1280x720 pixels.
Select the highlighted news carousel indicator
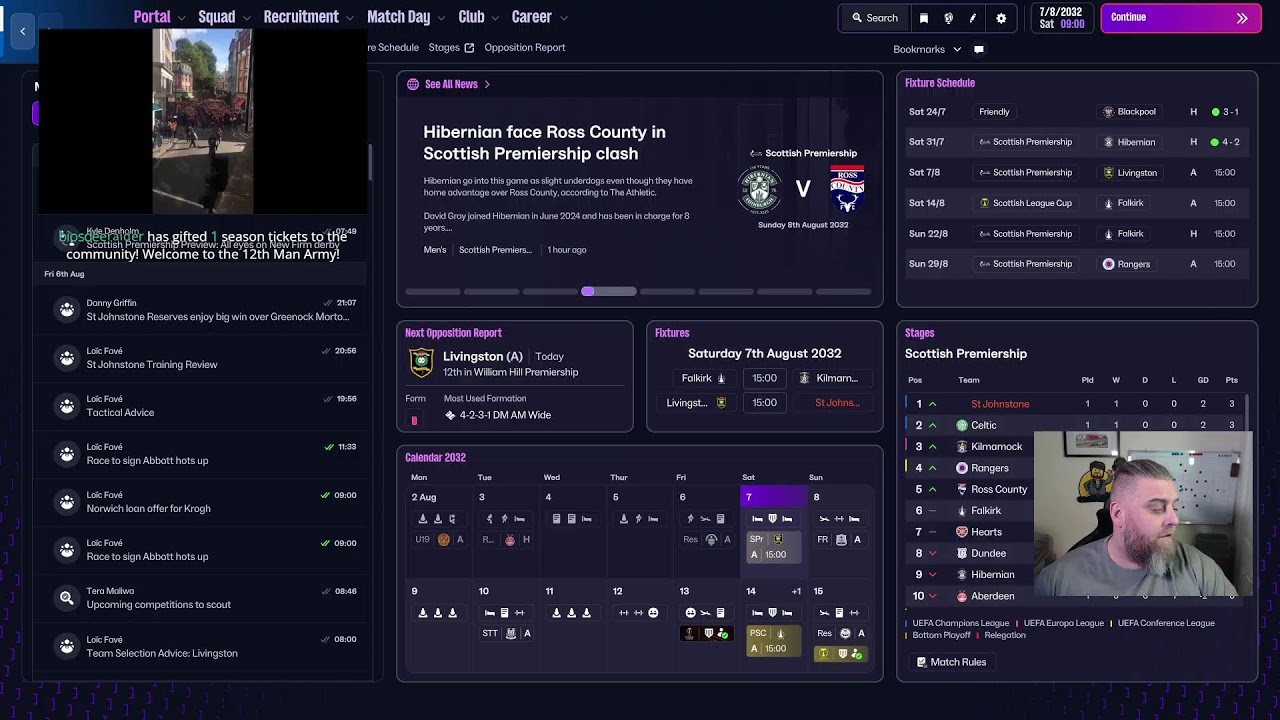click(609, 292)
